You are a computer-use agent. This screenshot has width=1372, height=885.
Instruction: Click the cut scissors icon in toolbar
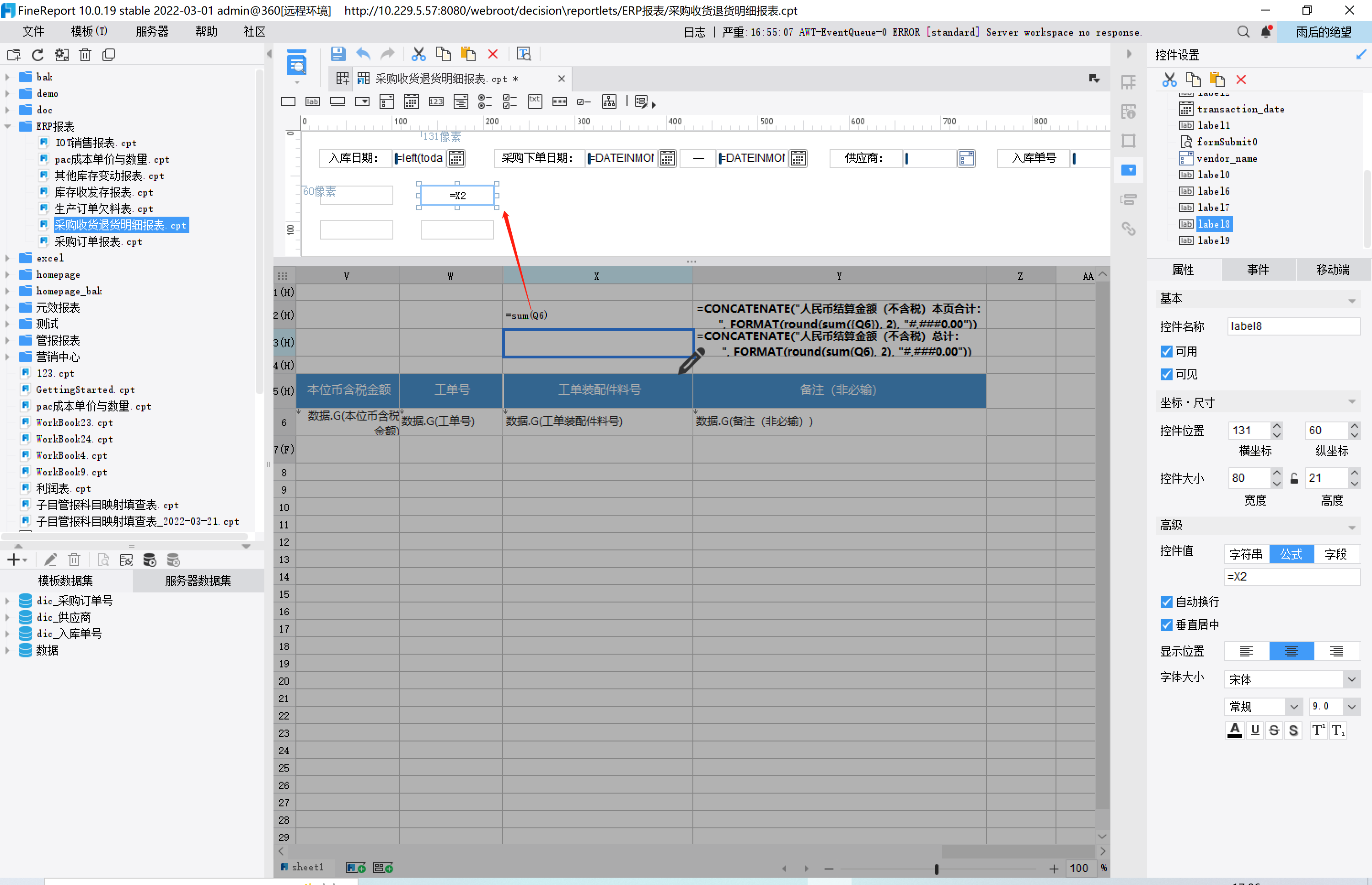418,54
